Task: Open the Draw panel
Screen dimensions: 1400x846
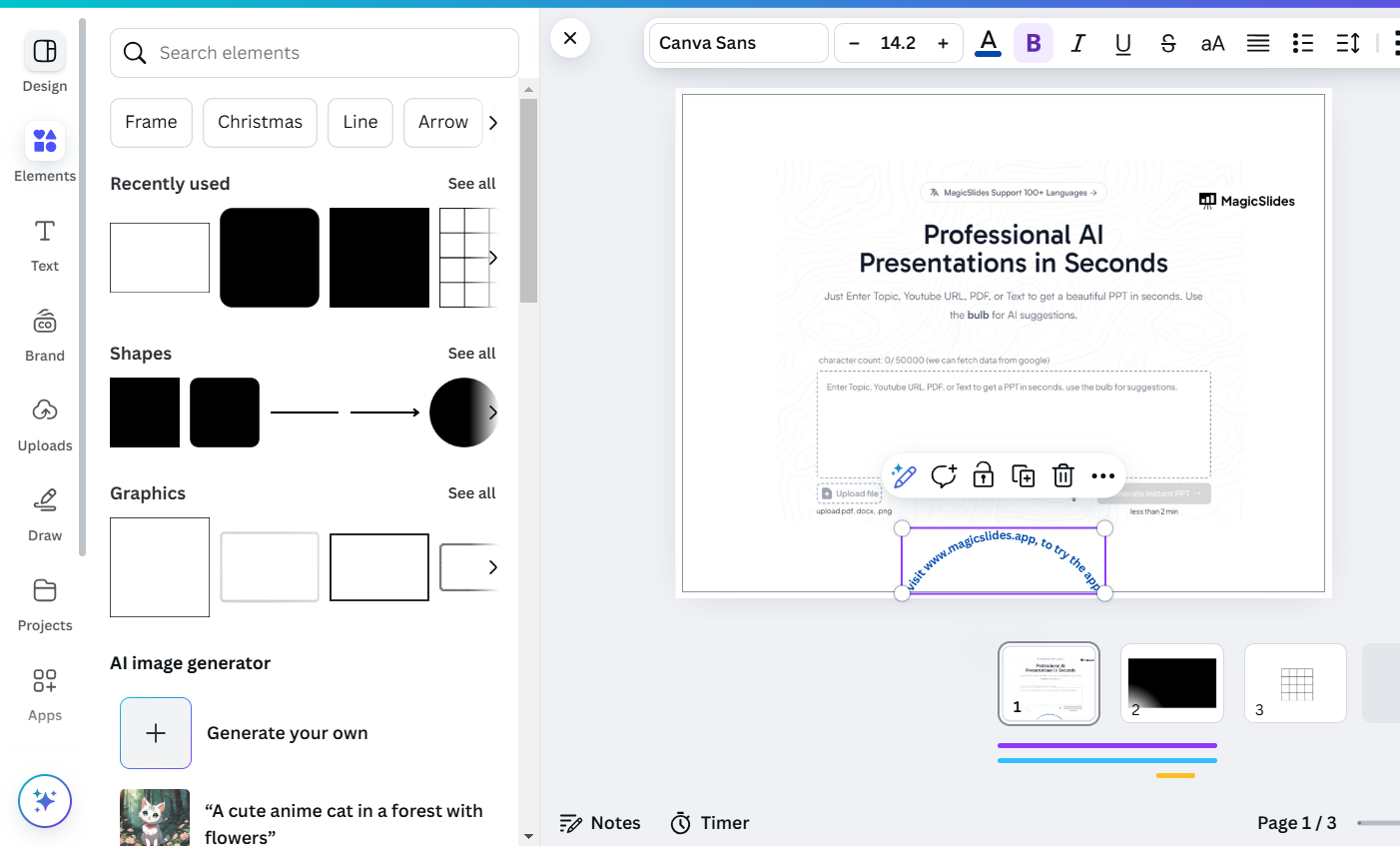Action: point(45,514)
